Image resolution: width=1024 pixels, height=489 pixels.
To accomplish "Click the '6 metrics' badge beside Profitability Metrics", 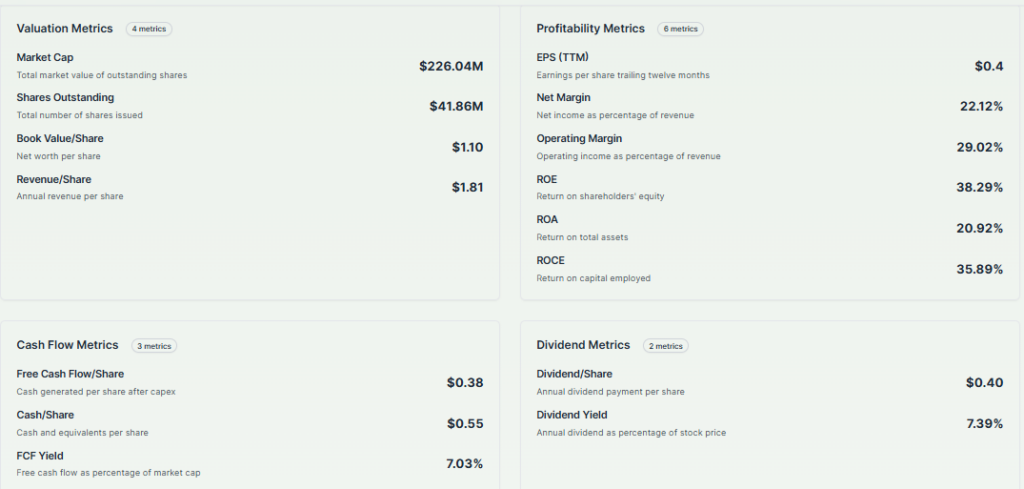I will (680, 29).
